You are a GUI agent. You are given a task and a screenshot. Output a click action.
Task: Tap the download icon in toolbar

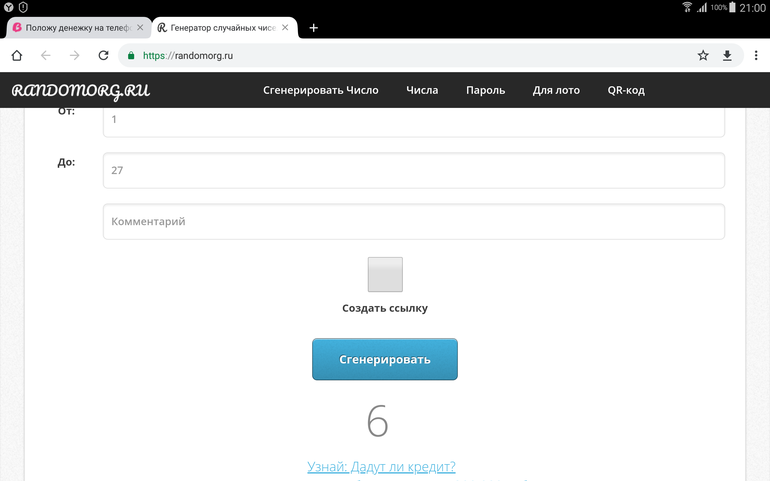pos(728,56)
